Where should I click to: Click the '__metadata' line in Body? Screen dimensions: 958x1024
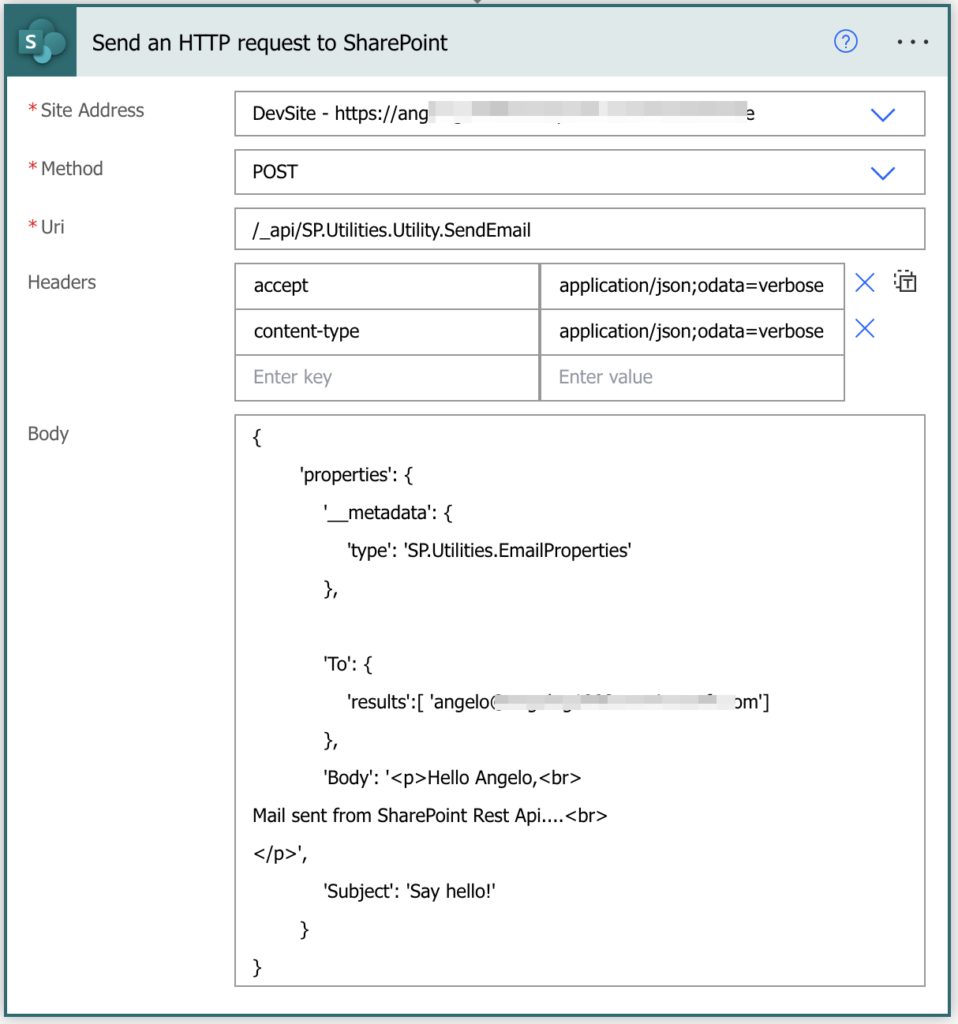(388, 513)
